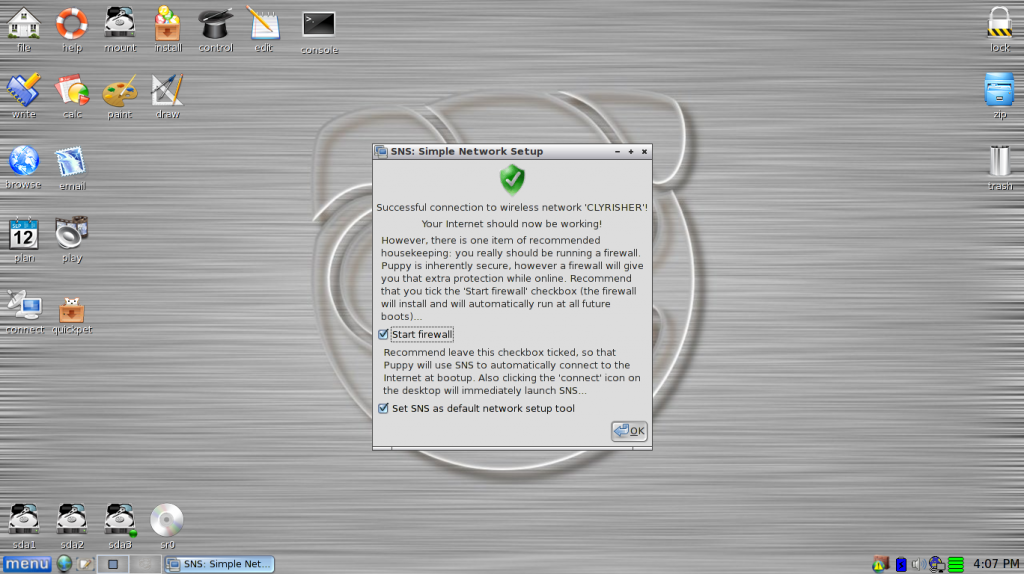This screenshot has height=574, width=1024.
Task: Launch the mount drives icon
Action: [120, 24]
